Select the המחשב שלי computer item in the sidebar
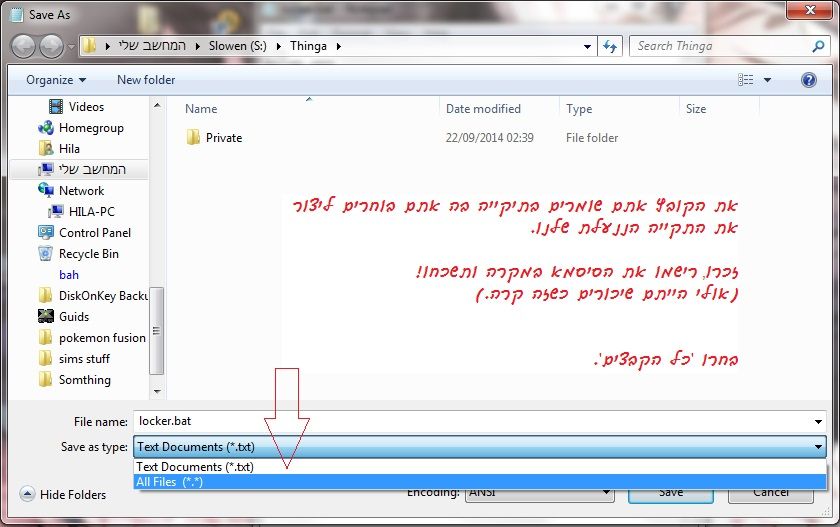 (x=79, y=169)
